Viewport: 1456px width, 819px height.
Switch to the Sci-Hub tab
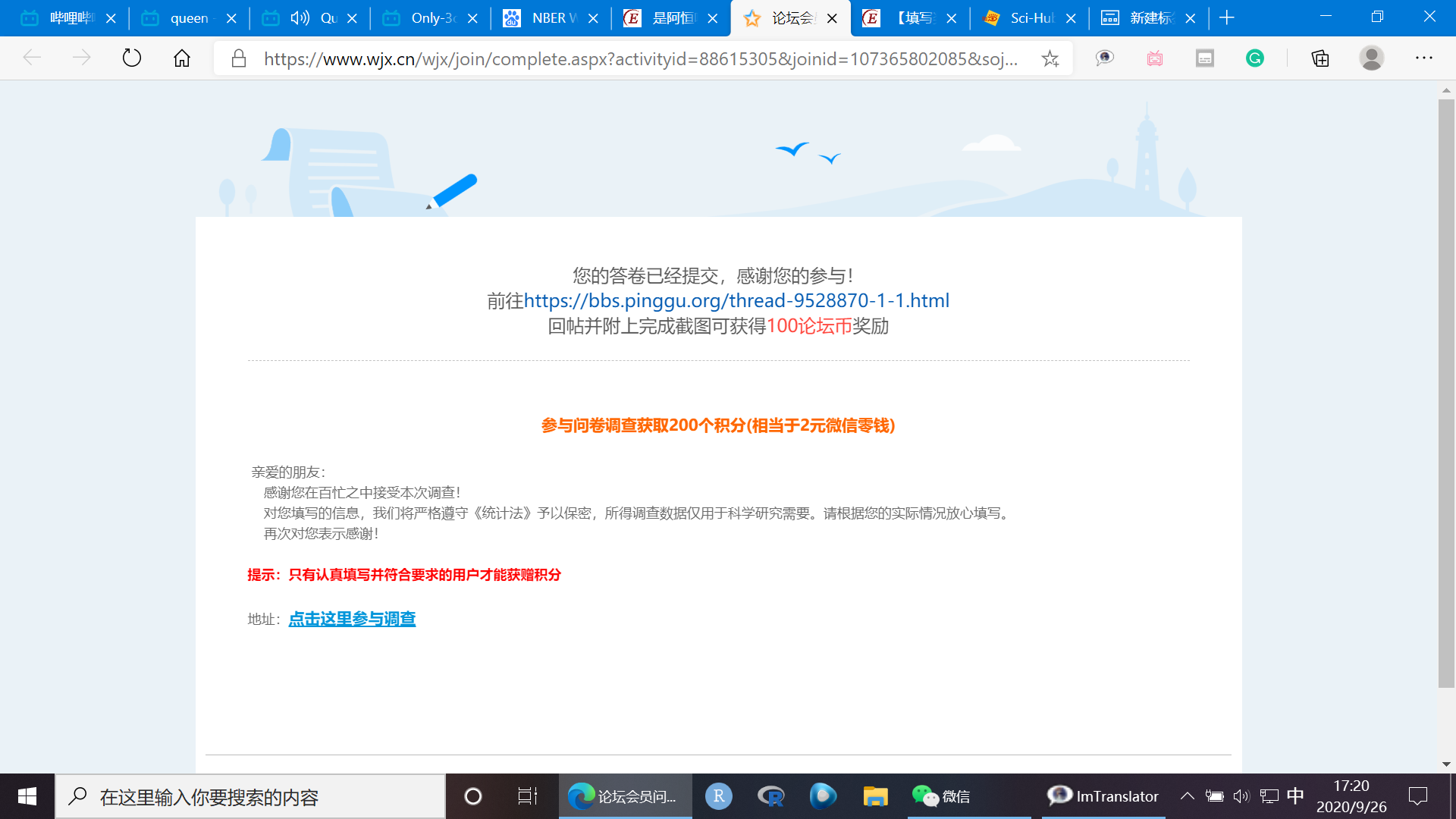point(1028,18)
